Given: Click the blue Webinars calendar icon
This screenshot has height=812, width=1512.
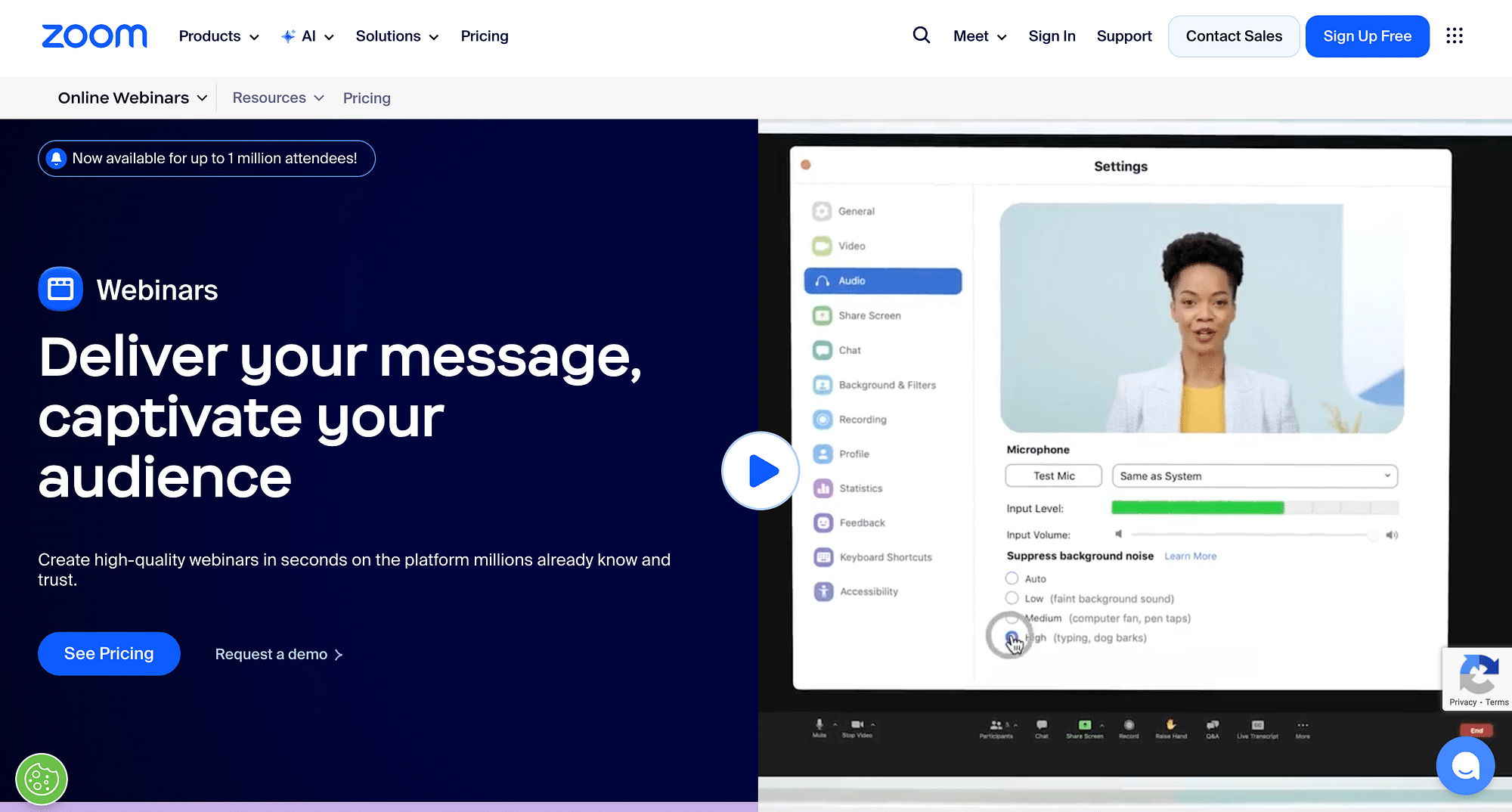Looking at the screenshot, I should coord(60,289).
